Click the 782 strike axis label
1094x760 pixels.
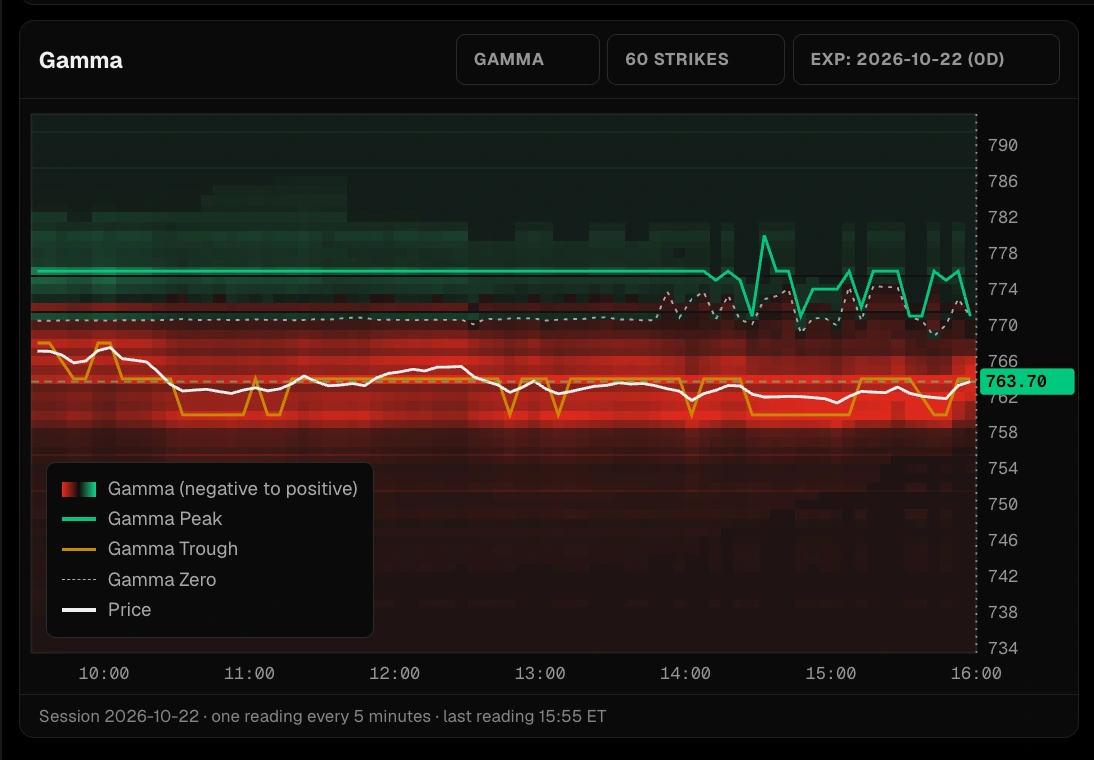[1003, 217]
